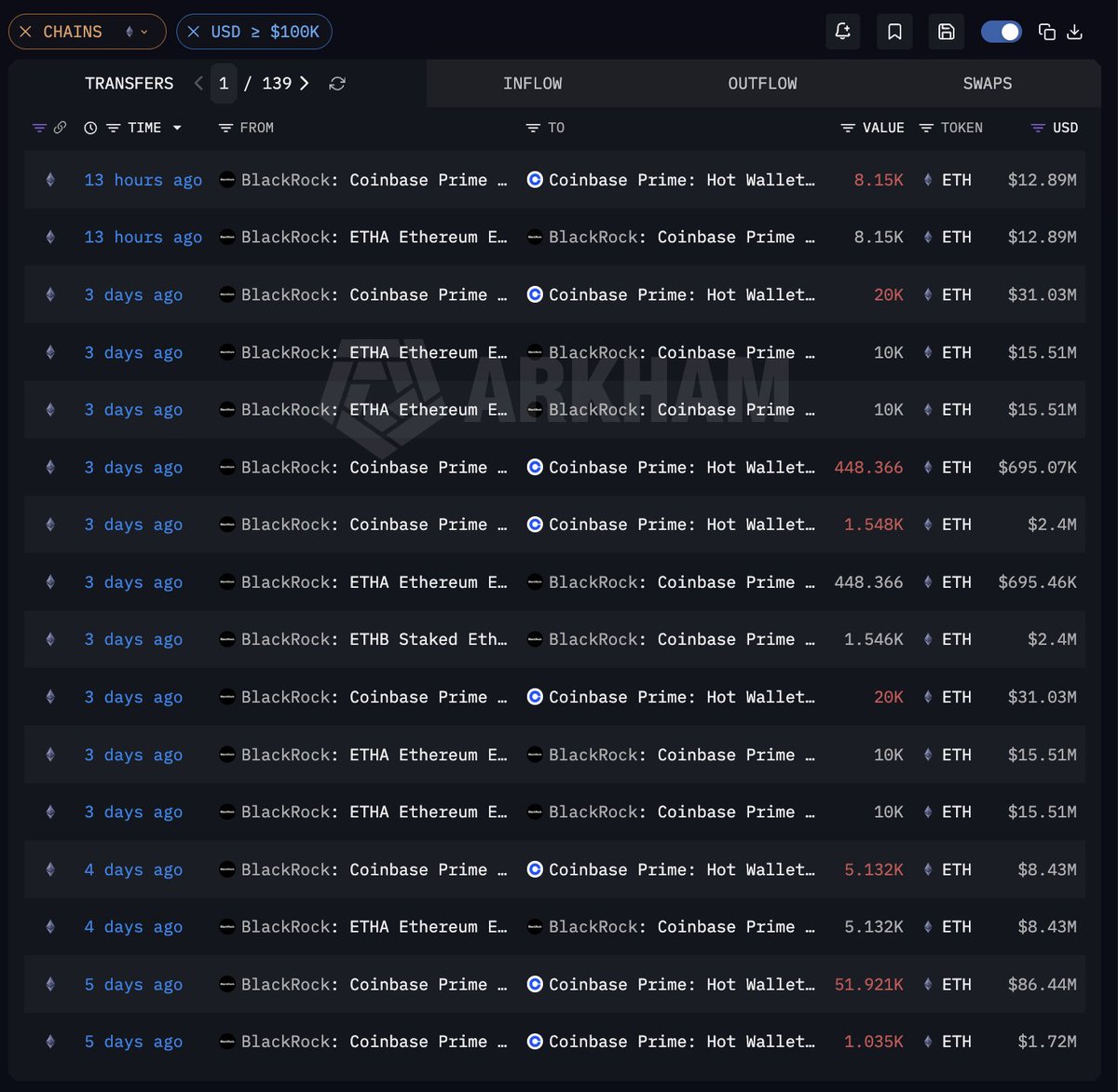This screenshot has width=1118, height=1092.
Task: Click the page number input field
Action: [x=224, y=83]
